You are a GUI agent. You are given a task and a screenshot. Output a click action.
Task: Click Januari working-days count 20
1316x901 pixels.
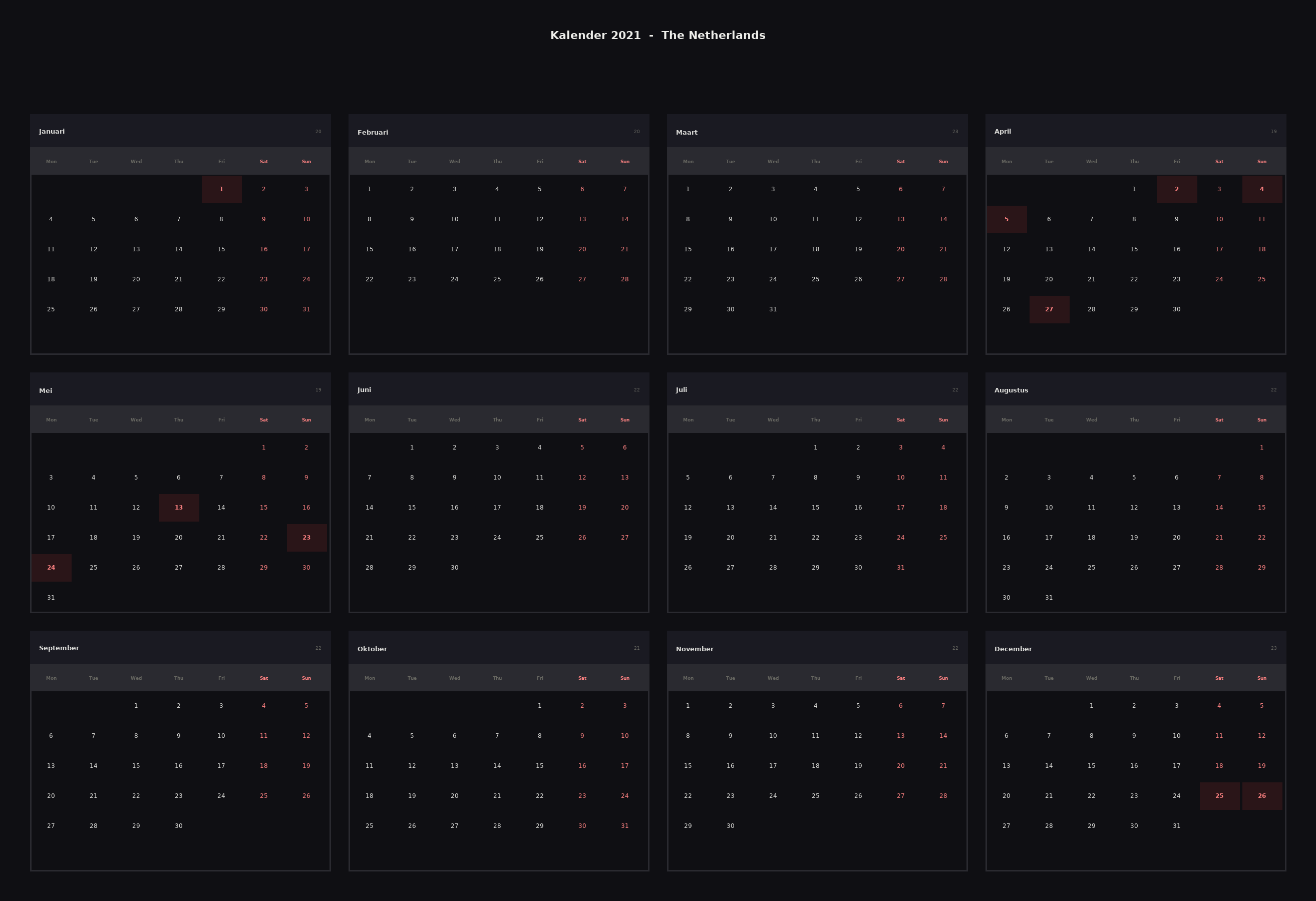318,132
